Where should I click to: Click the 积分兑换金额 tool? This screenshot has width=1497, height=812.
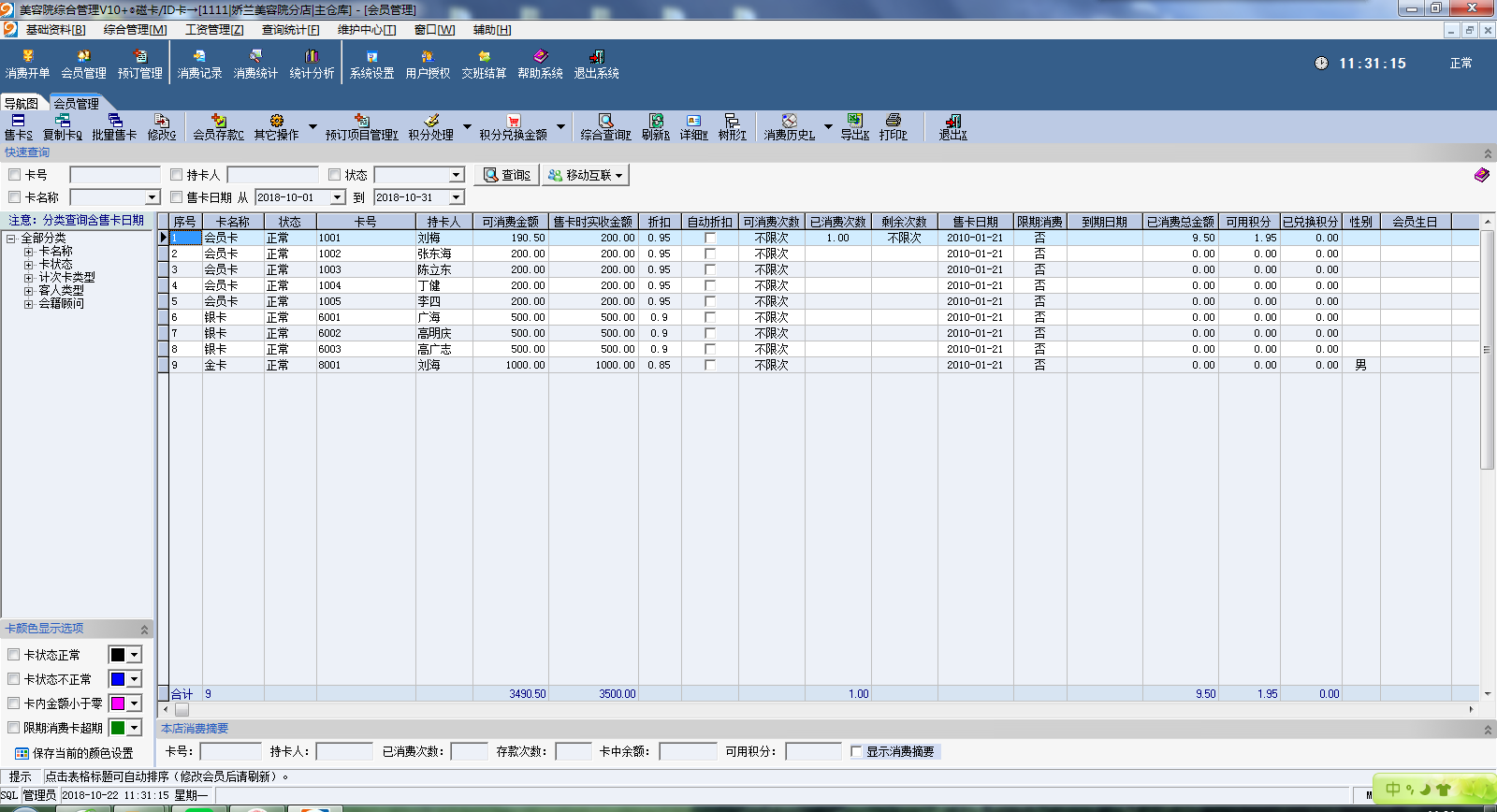(514, 127)
